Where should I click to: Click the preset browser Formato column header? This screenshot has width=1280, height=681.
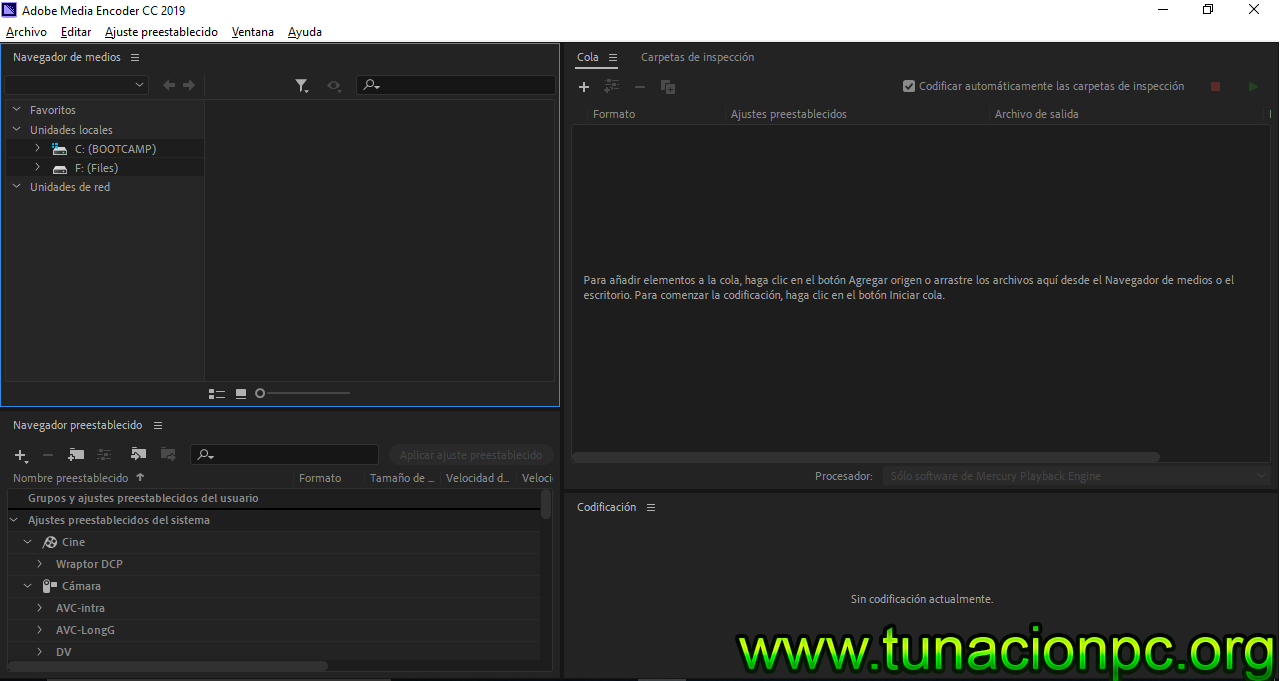point(320,478)
